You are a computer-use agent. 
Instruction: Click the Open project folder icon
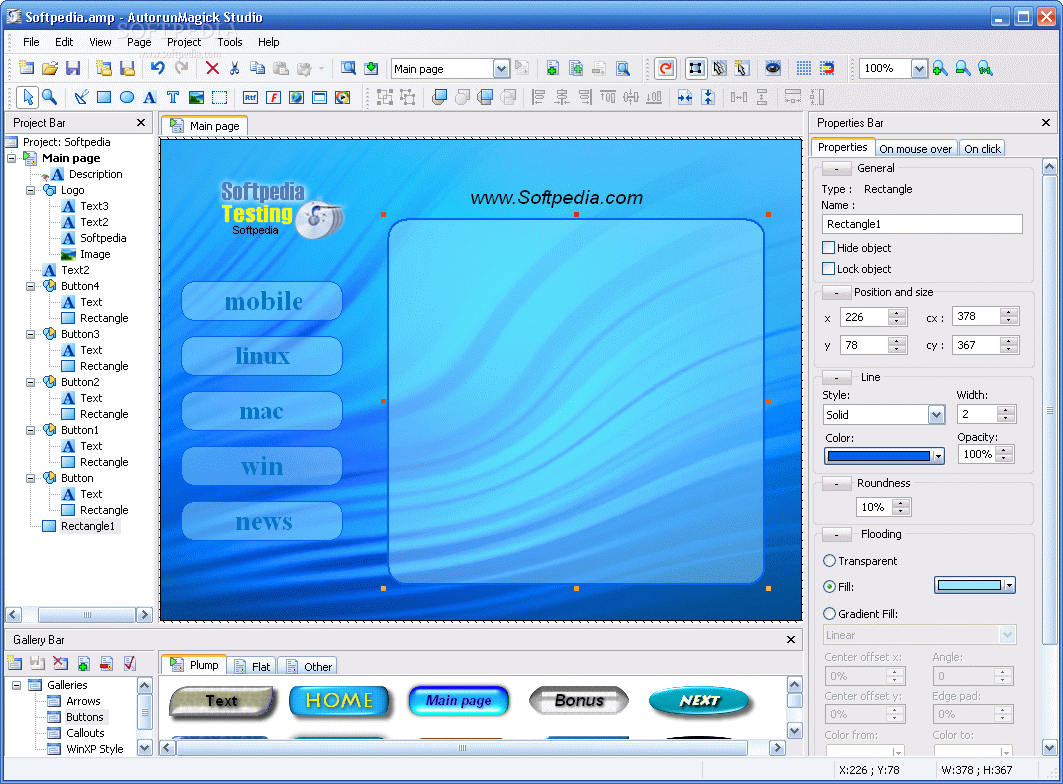pyautogui.click(x=49, y=68)
